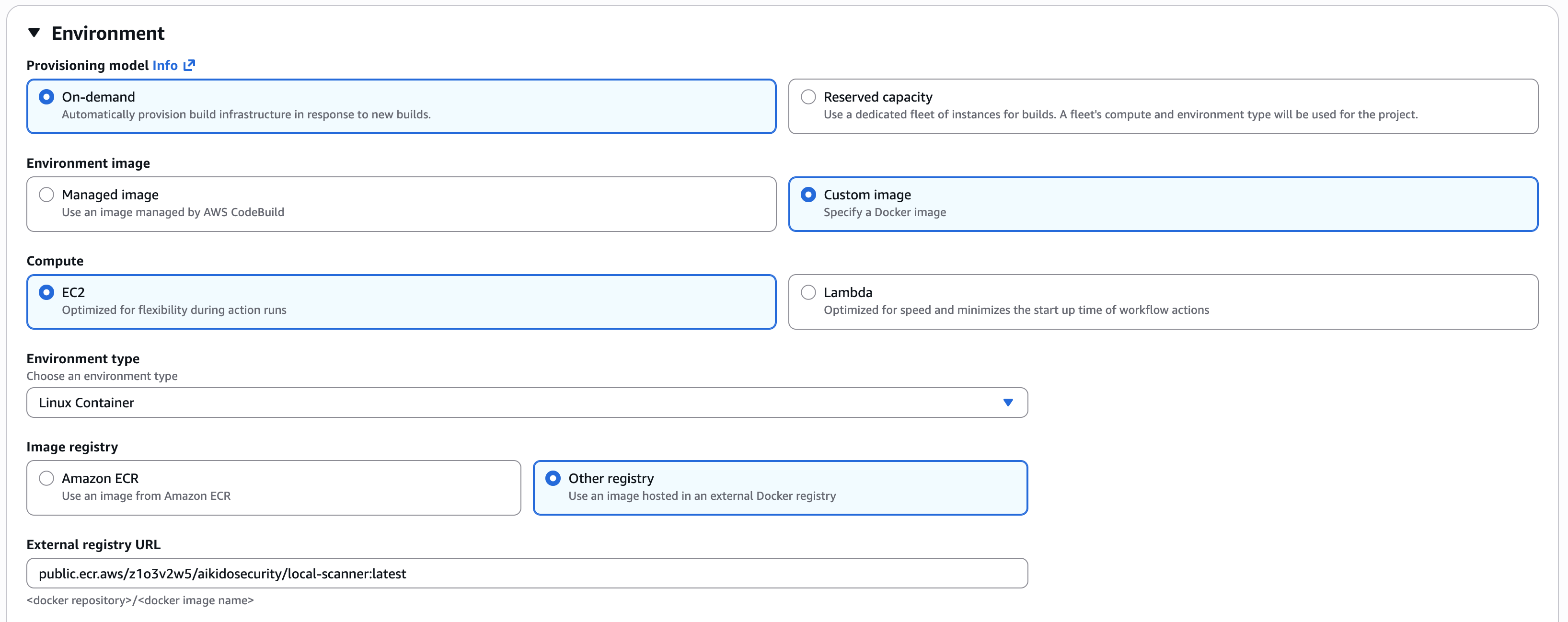This screenshot has width=1568, height=622.
Task: Select Other registry radio button
Action: tap(553, 478)
